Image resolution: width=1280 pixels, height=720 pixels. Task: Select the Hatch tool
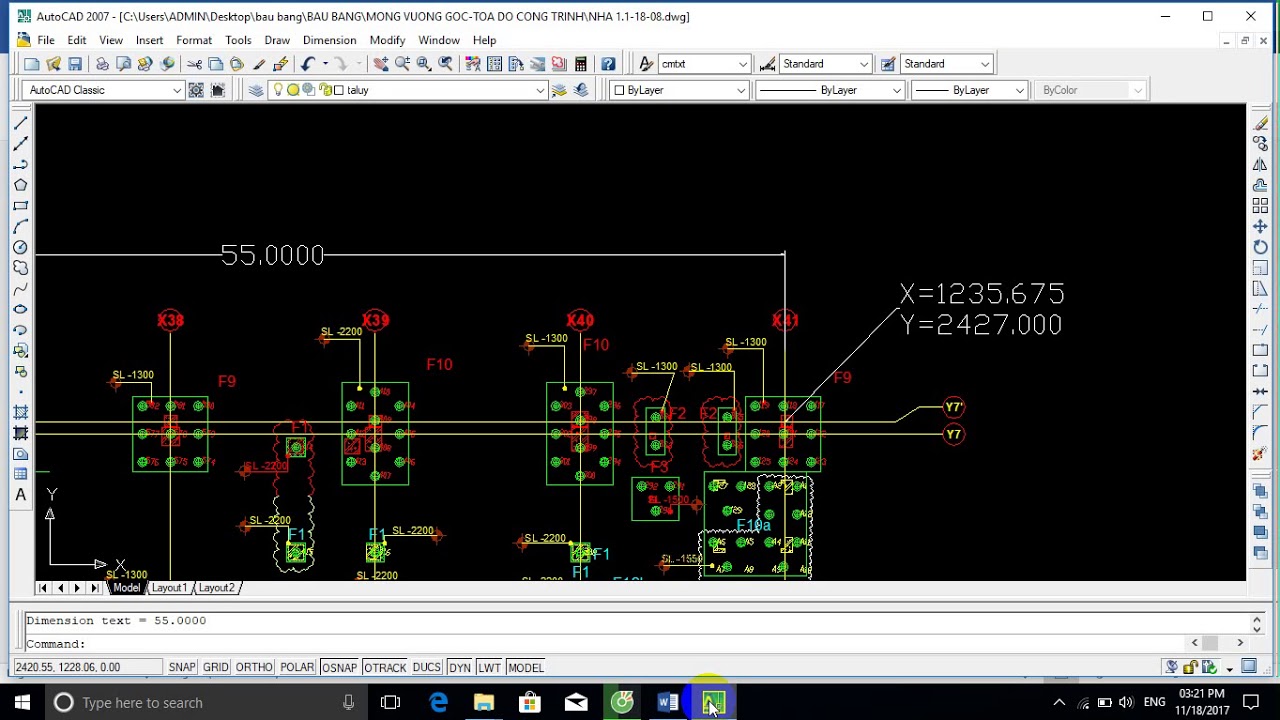click(x=20, y=413)
